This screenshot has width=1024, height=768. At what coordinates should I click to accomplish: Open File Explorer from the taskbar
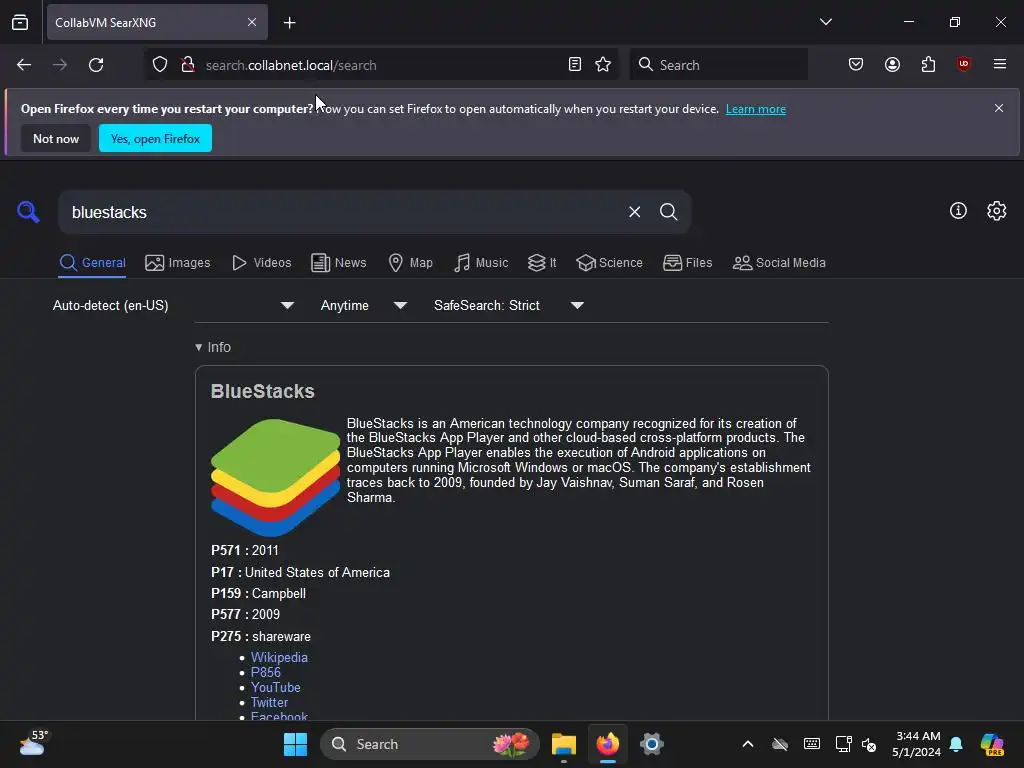pyautogui.click(x=564, y=744)
